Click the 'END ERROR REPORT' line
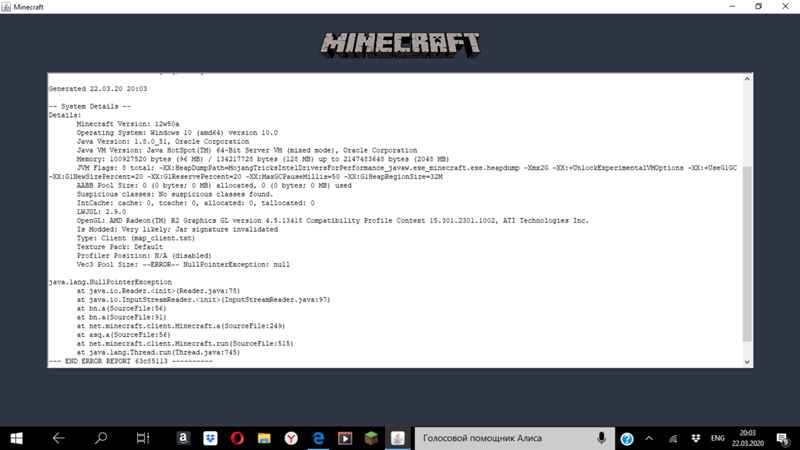Image resolution: width=800 pixels, height=450 pixels. tap(131, 361)
